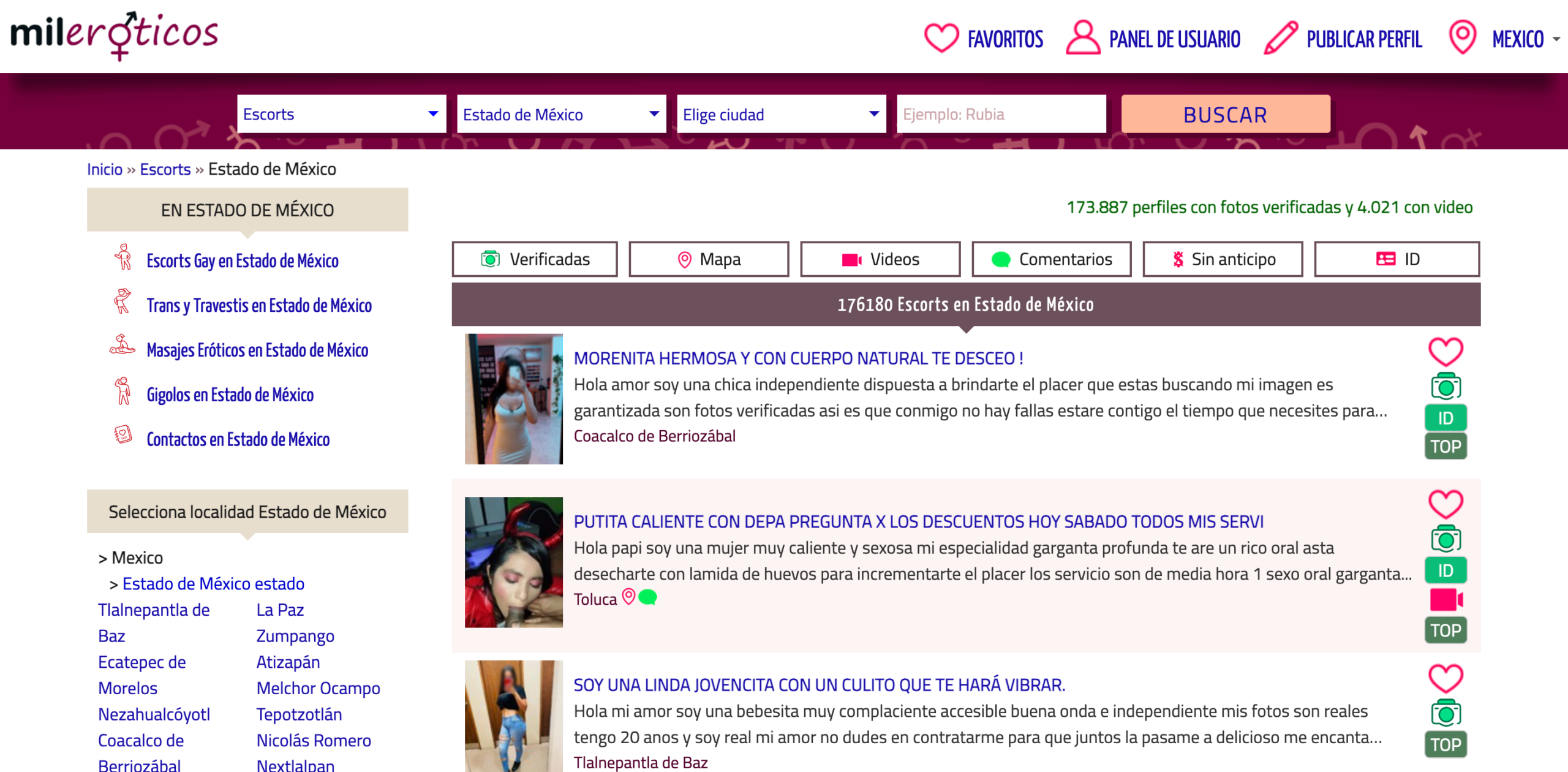Toggle the Sin anticipo filter
This screenshot has height=772, width=1568.
1223,259
